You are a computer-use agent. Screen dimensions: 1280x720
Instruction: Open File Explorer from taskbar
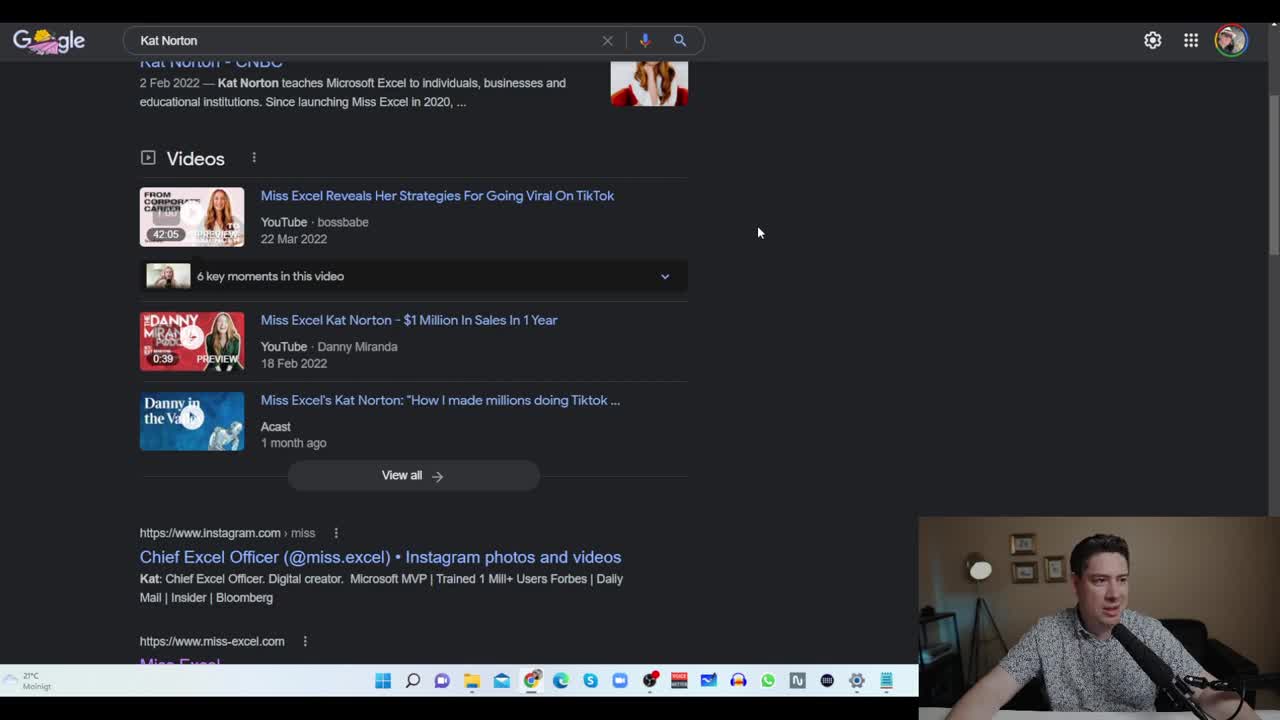[x=472, y=681]
